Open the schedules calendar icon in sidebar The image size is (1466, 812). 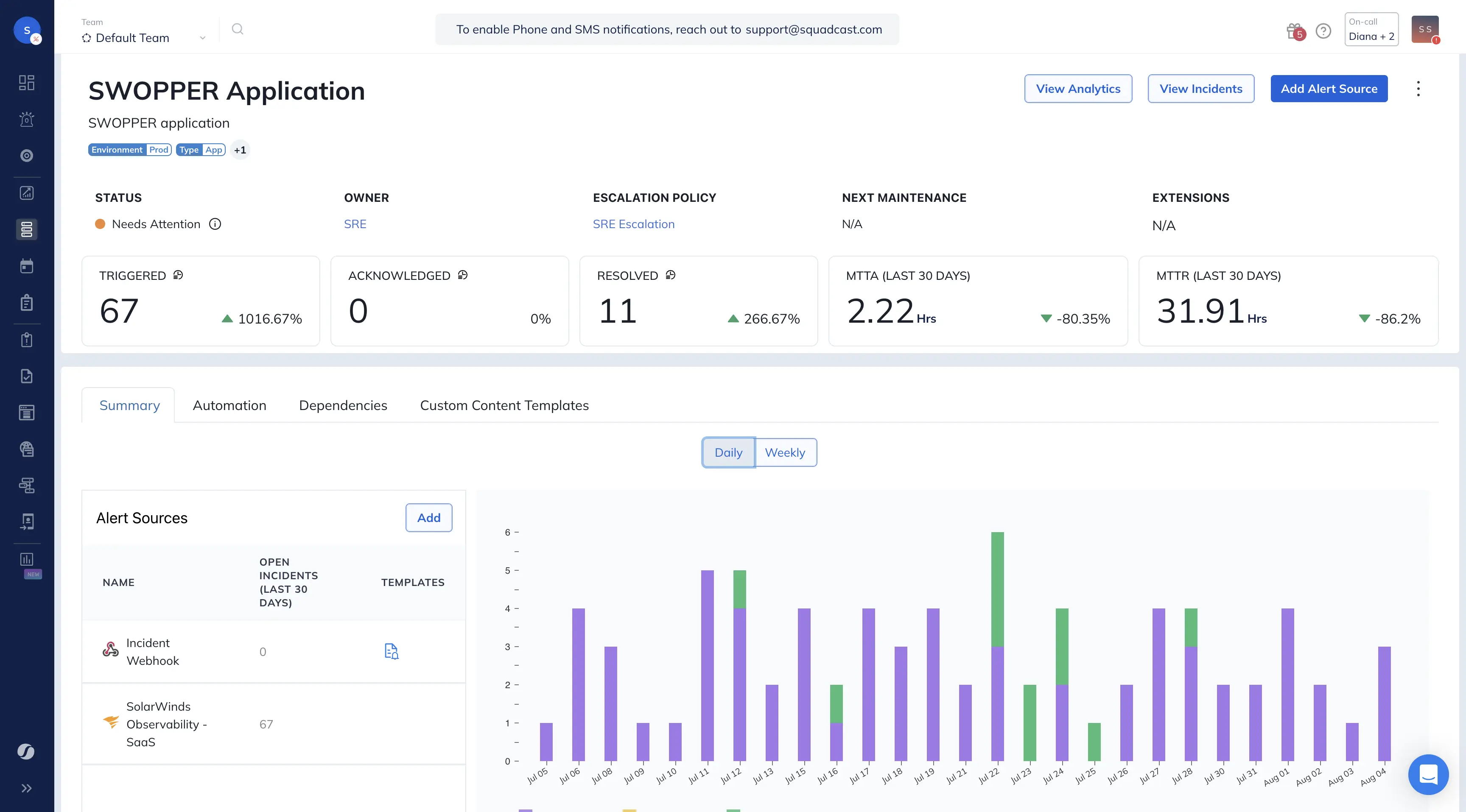point(27,266)
